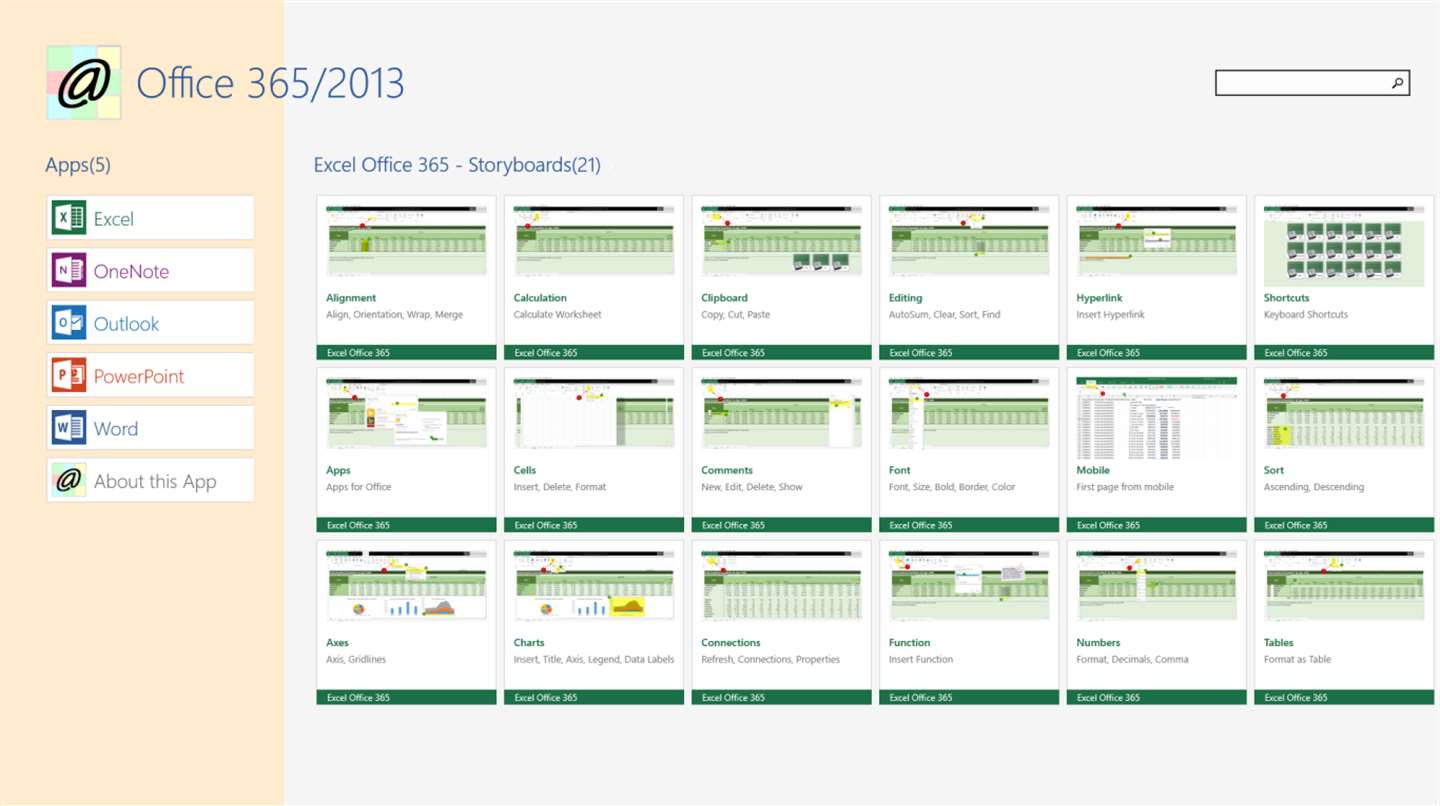This screenshot has width=1440, height=806.
Task: Open the Clipboard storyboard thumbnail
Action: [x=781, y=243]
